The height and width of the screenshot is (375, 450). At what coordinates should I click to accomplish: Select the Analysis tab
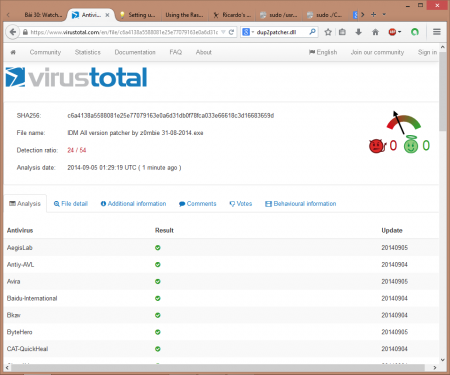25,204
